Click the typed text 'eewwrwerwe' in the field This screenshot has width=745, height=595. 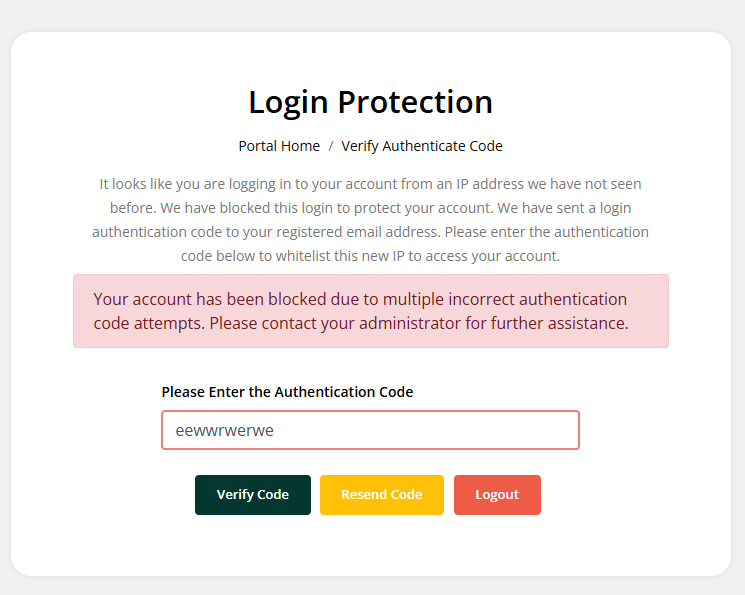[224, 431]
